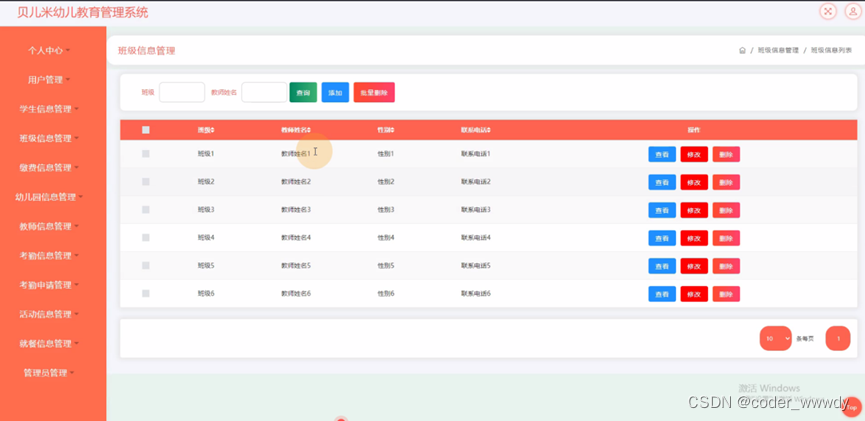Open user profile icon in header
This screenshot has height=421, width=865.
click(x=853, y=11)
